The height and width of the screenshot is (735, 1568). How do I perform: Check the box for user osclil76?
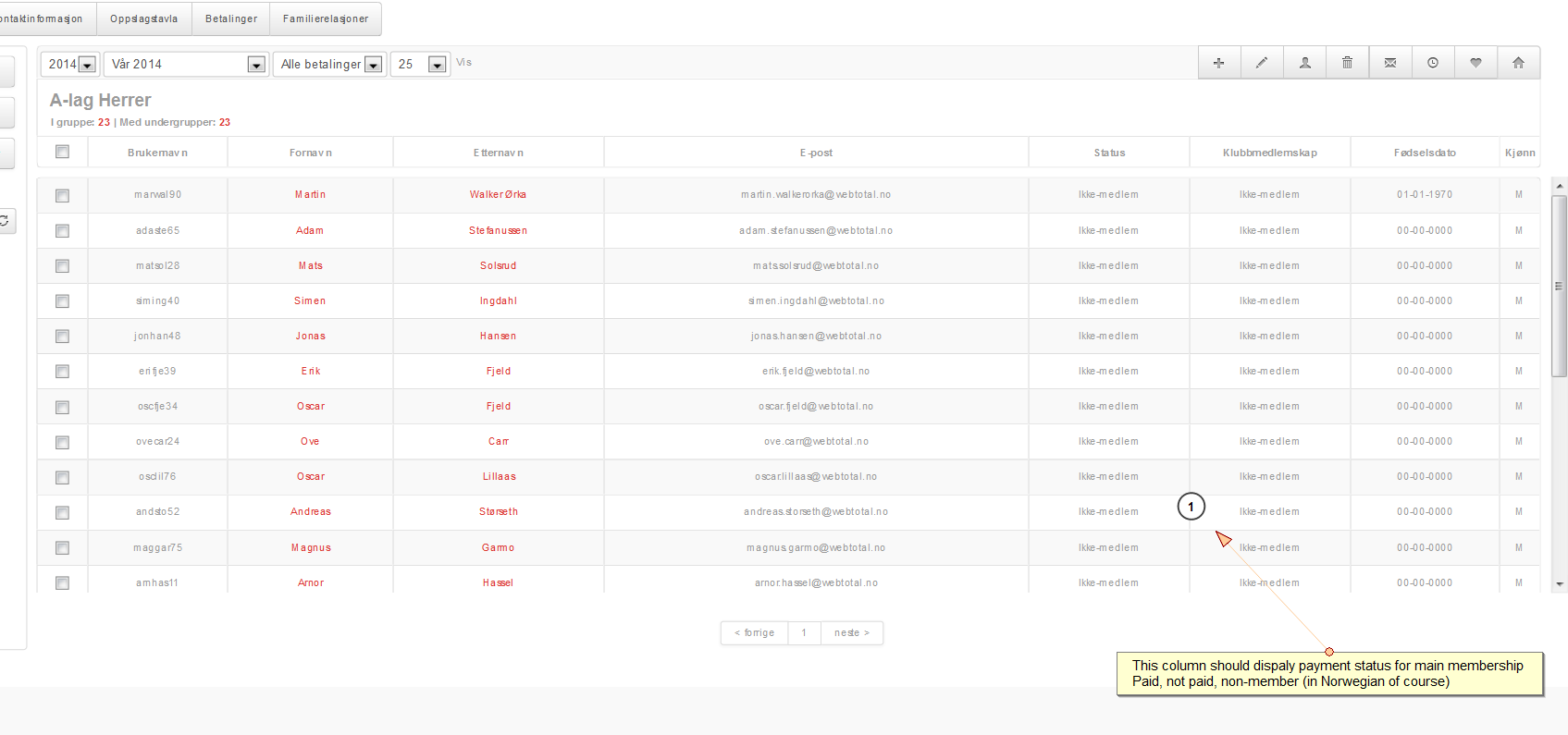point(62,477)
